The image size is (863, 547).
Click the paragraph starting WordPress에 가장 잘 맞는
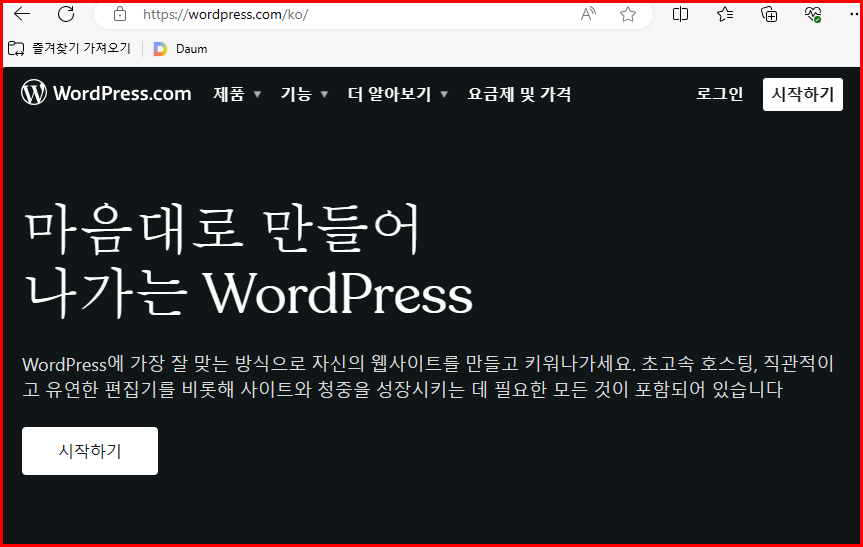pos(428,376)
